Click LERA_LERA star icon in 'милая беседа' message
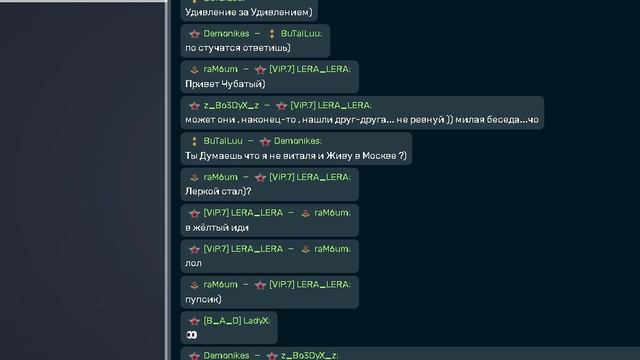 [281, 106]
